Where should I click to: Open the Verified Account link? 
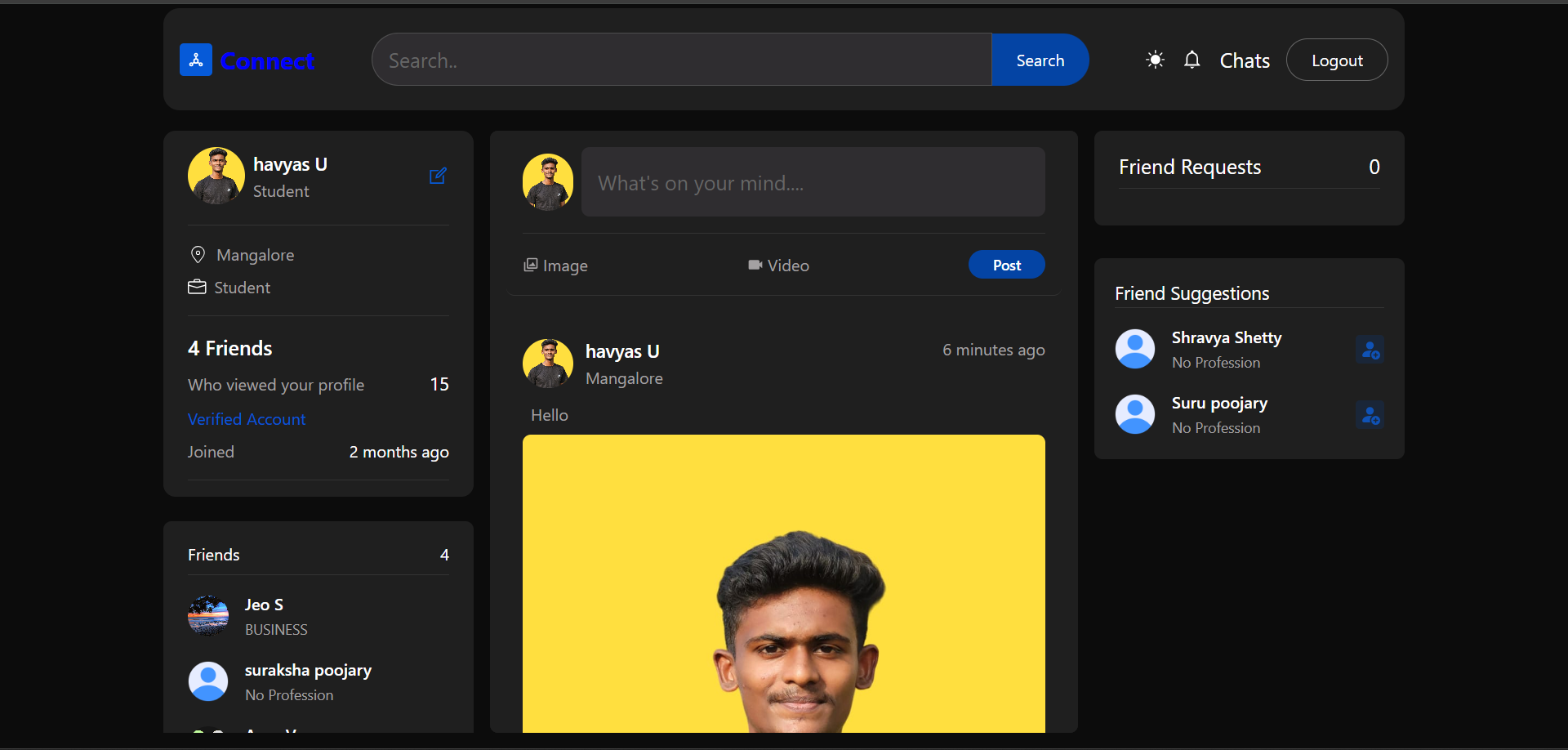click(x=247, y=419)
